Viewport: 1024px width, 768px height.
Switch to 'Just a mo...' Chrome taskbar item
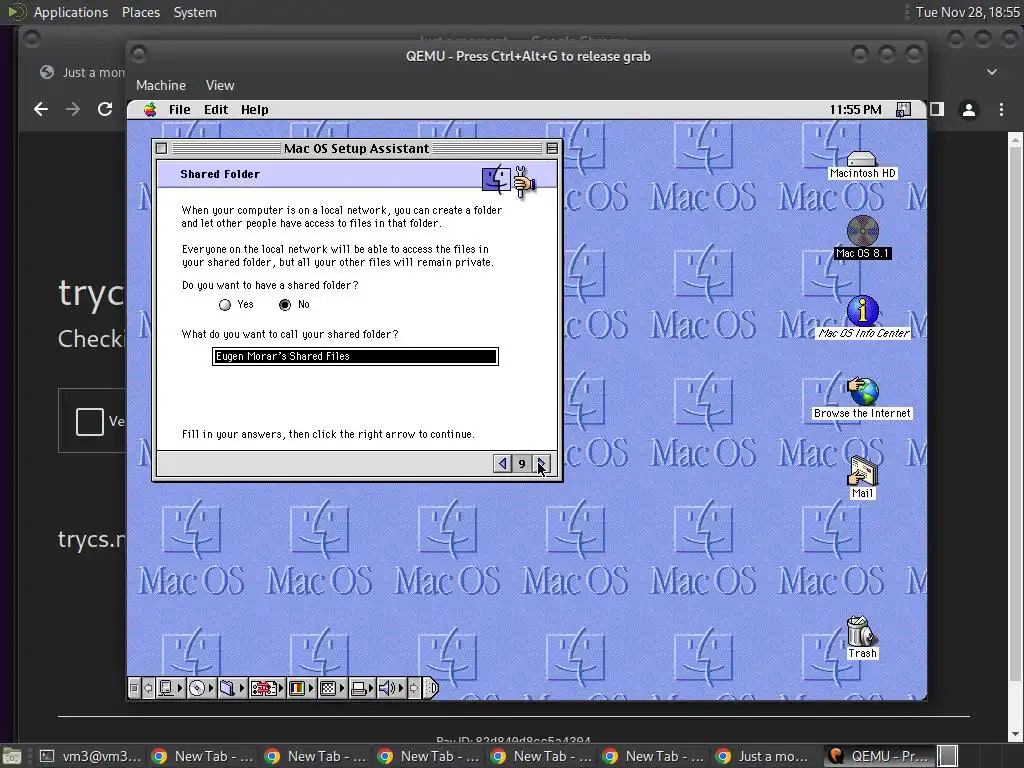tap(765, 756)
